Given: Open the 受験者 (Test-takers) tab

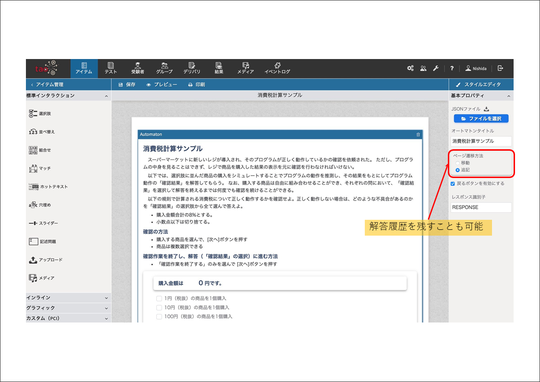Looking at the screenshot, I should click(x=137, y=68).
